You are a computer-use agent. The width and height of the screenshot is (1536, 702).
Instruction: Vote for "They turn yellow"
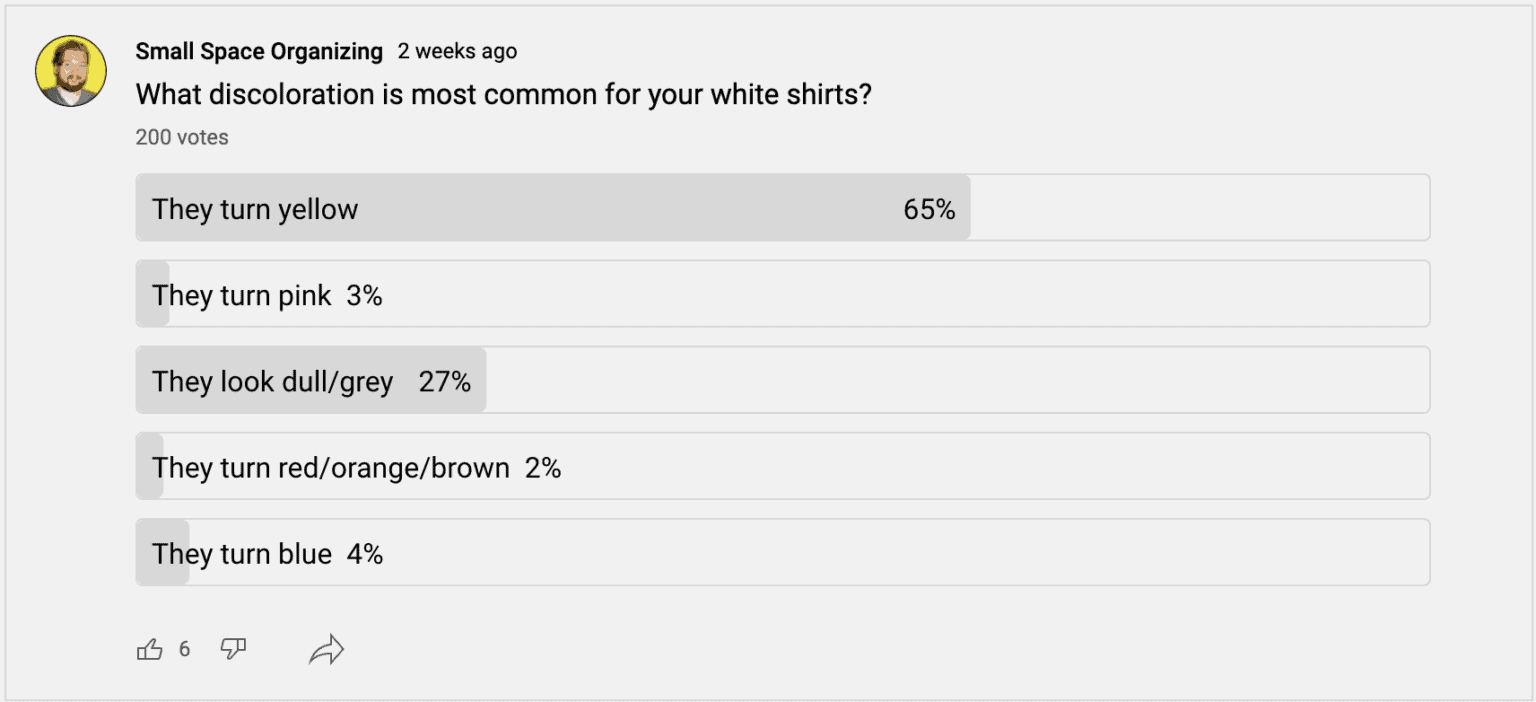click(255, 209)
